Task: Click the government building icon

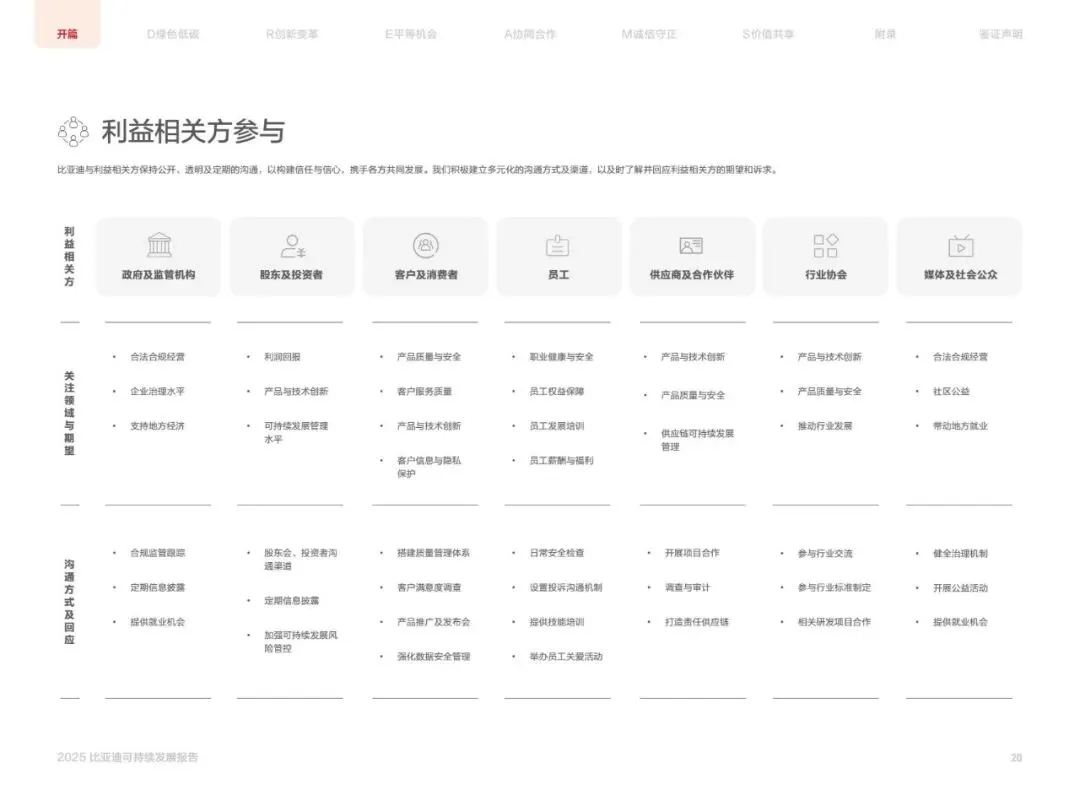Action: (159, 245)
